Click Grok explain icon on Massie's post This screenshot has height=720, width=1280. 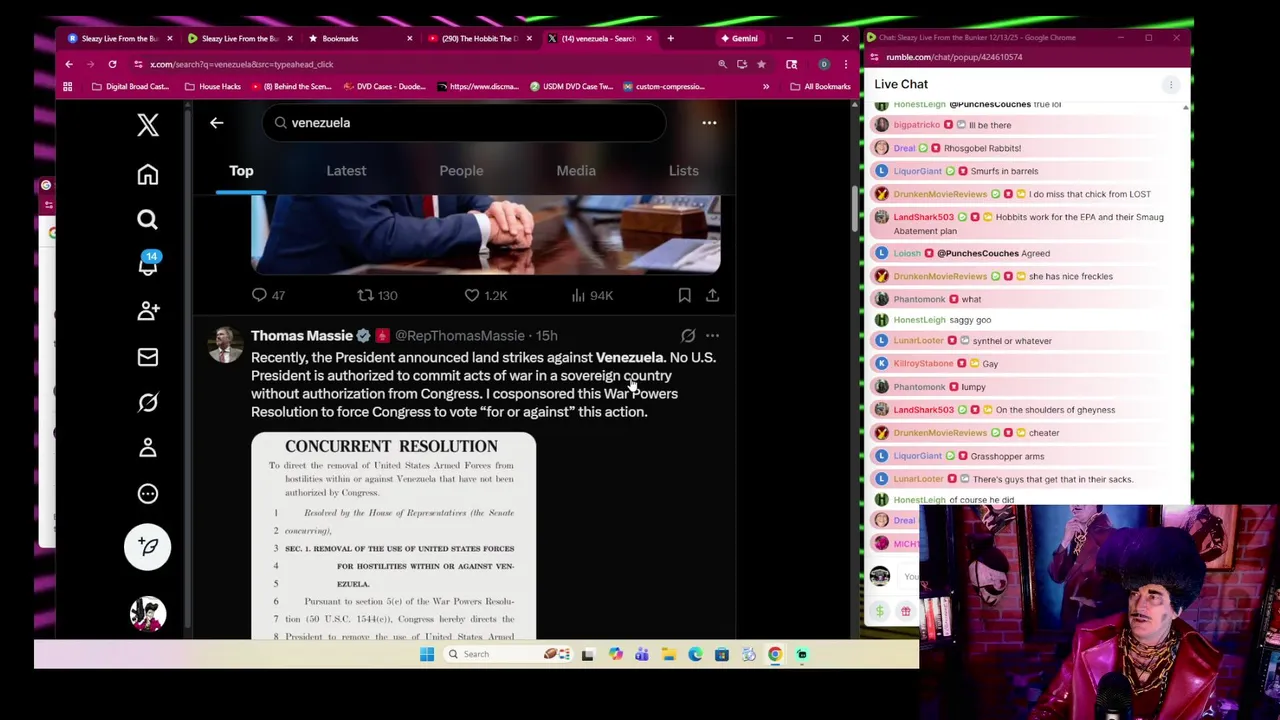[x=688, y=336]
